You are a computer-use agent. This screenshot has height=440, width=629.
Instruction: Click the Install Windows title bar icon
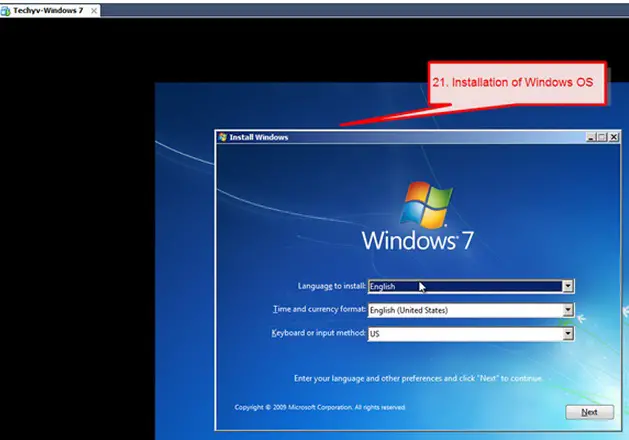coord(223,137)
